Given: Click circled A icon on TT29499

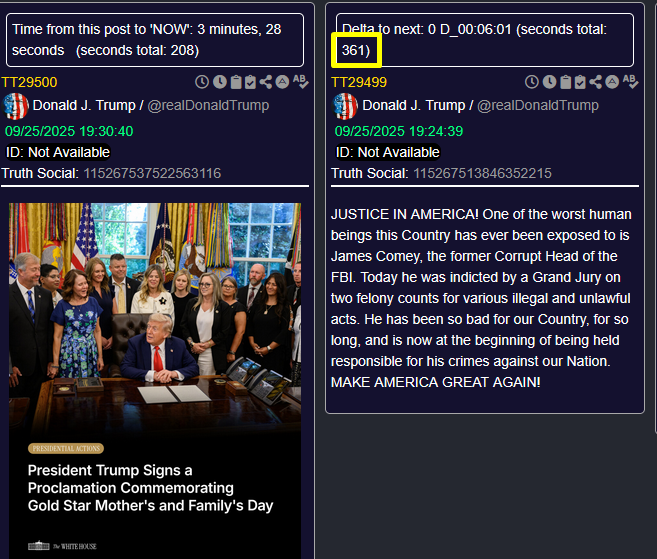Looking at the screenshot, I should (x=612, y=82).
